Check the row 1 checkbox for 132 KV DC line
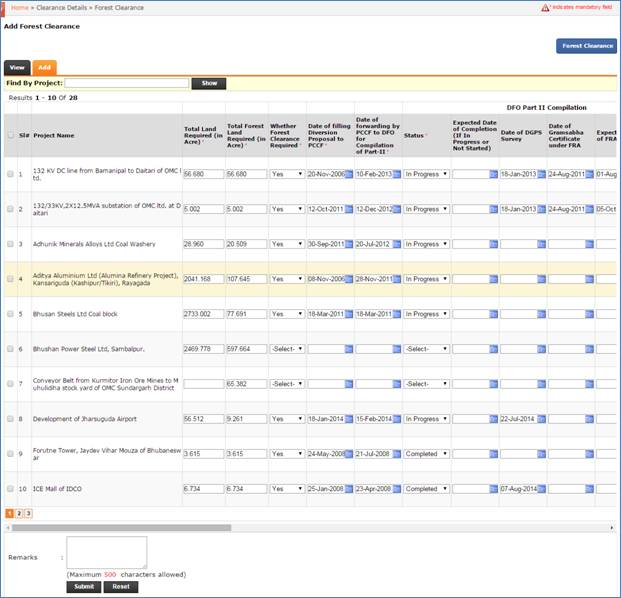 click(11, 174)
